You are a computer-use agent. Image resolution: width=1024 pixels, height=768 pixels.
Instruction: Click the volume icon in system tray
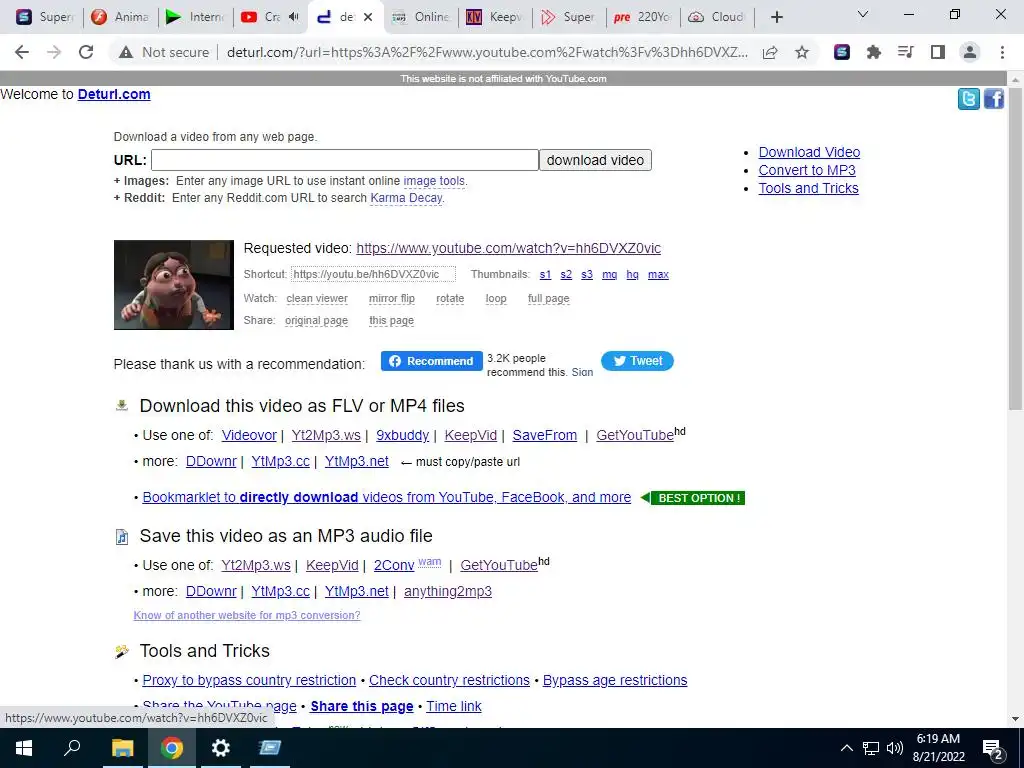895,748
